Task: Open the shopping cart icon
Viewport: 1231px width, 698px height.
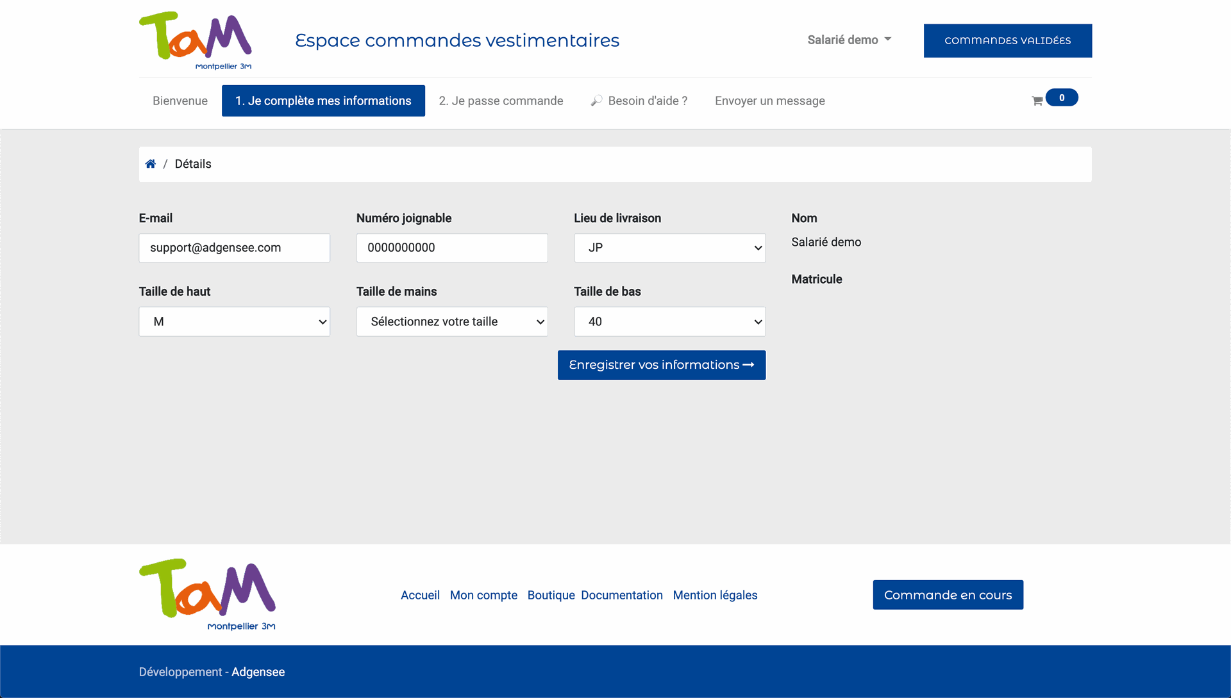Action: point(1037,101)
